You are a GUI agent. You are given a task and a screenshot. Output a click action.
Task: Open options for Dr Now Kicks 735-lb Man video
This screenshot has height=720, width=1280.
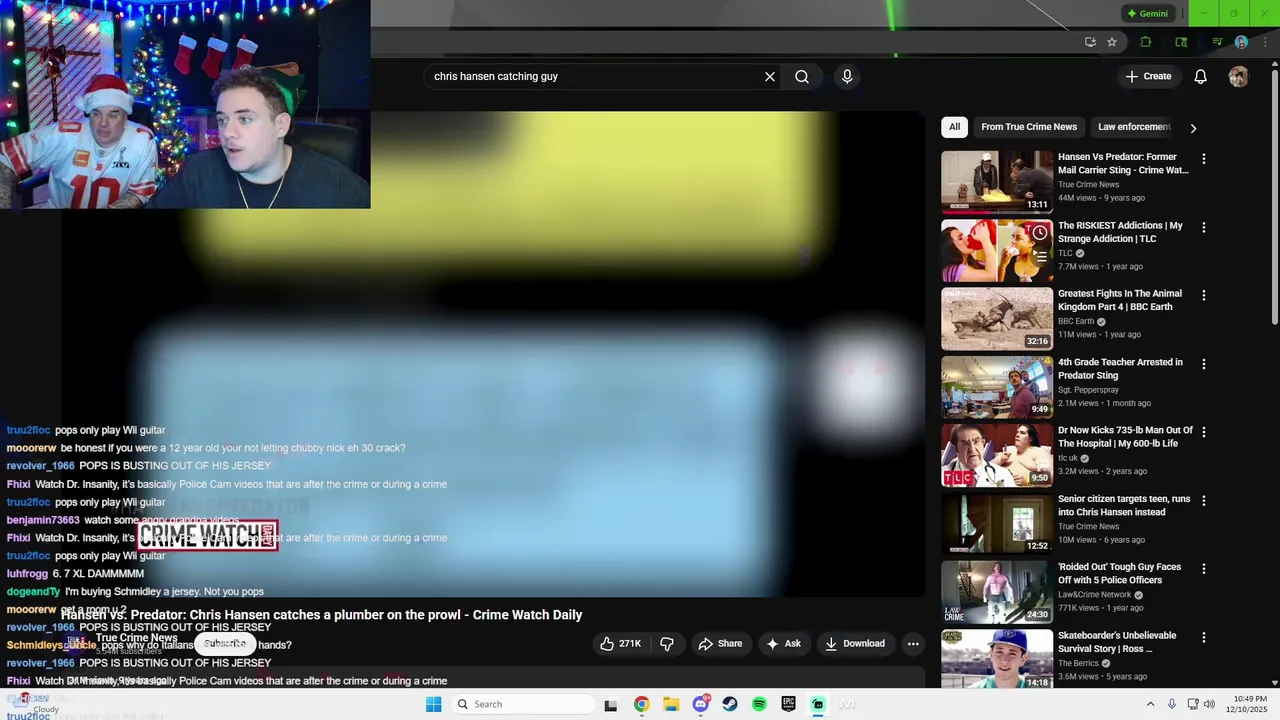[1203, 432]
